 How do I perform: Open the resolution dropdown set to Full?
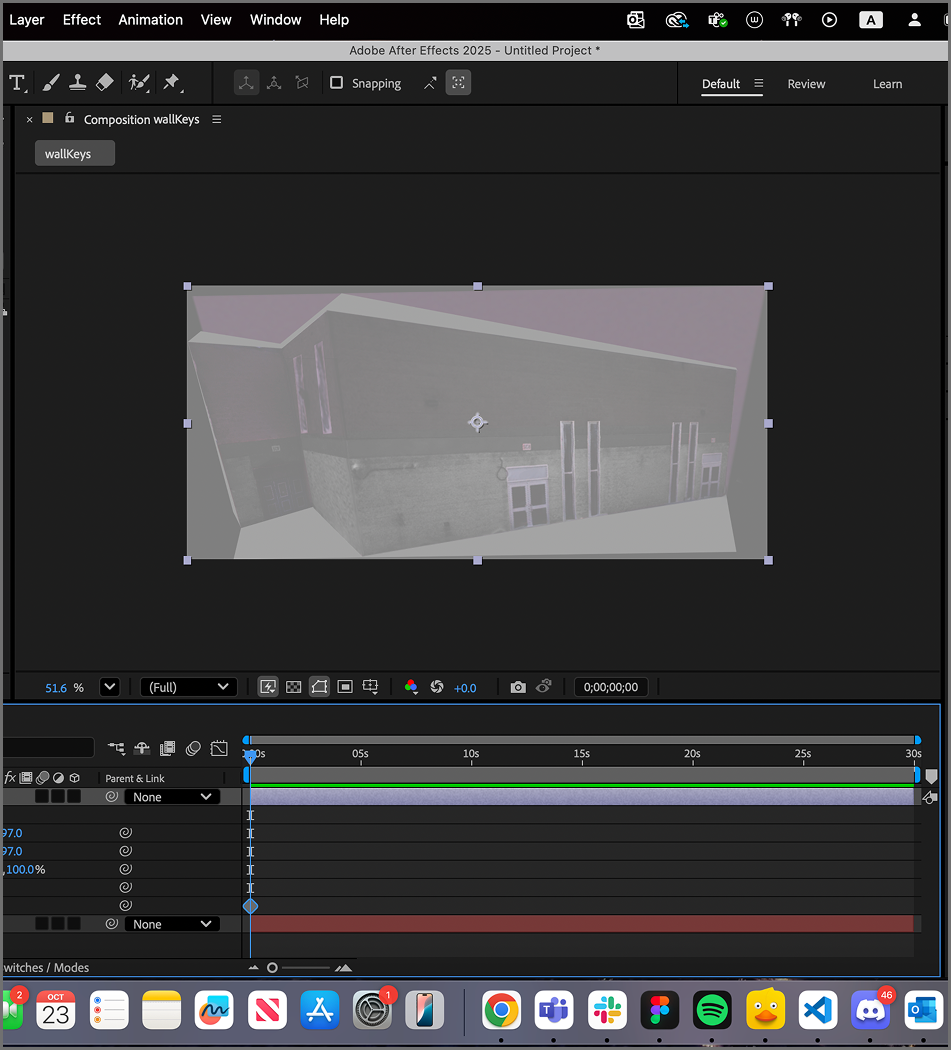coord(188,687)
